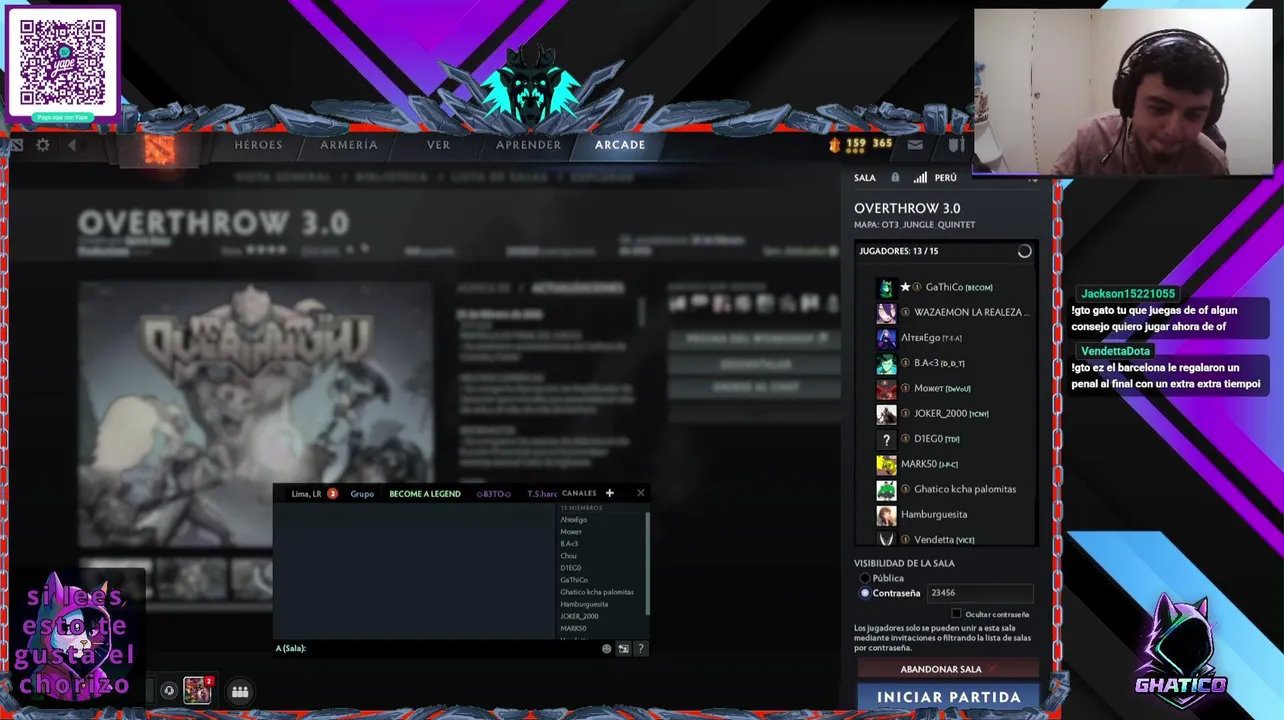Click the round icon left of hero icon
This screenshot has width=1284, height=720.
click(169, 691)
